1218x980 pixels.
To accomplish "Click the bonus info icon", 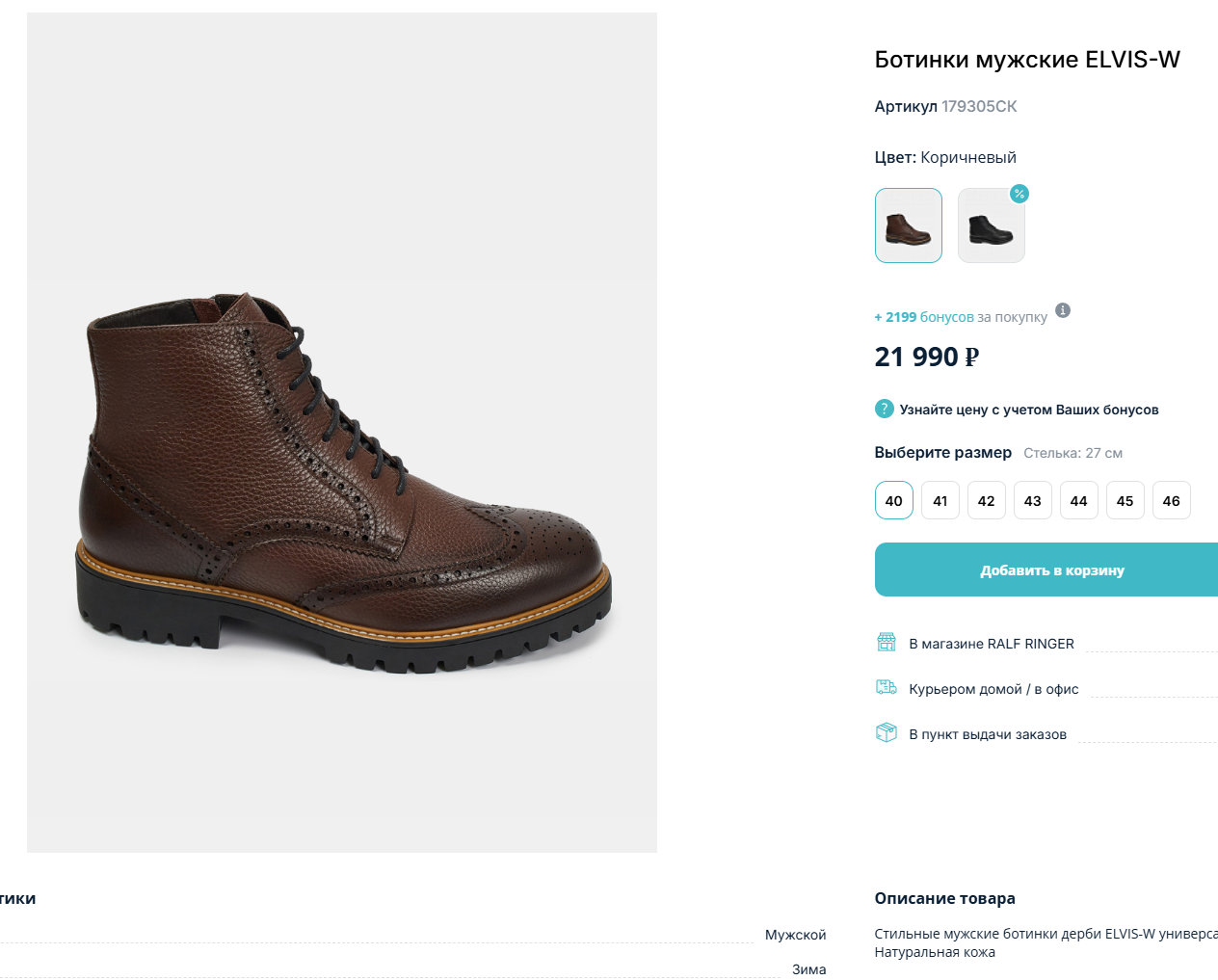I will [x=1063, y=310].
